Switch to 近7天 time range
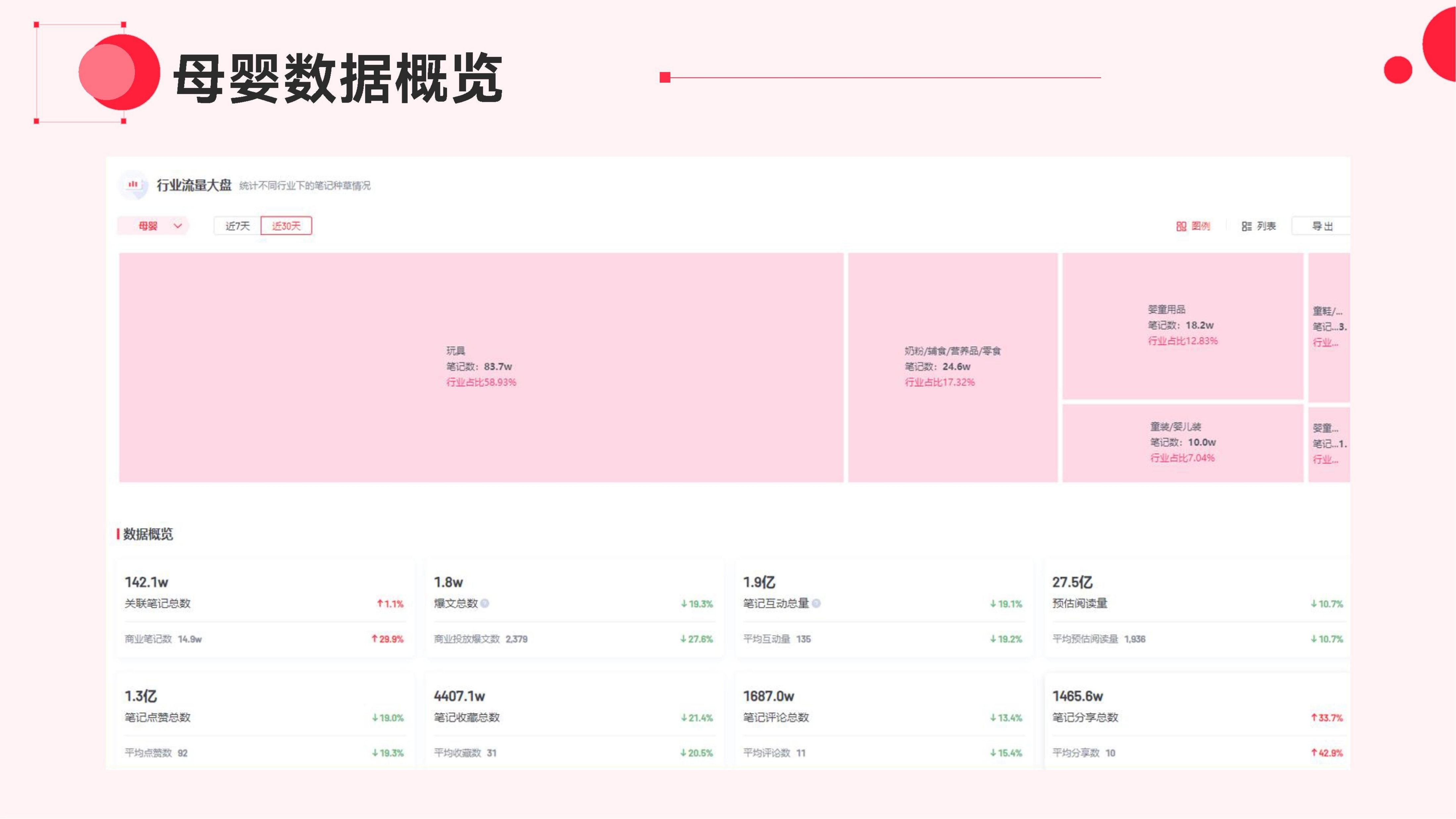 [x=237, y=226]
